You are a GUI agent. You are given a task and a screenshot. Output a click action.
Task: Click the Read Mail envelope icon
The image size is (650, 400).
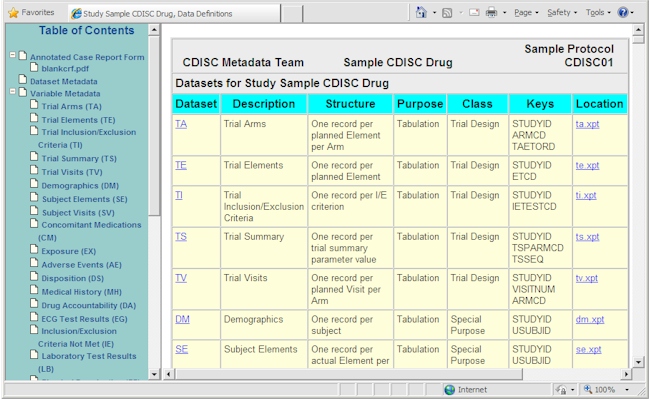point(474,13)
